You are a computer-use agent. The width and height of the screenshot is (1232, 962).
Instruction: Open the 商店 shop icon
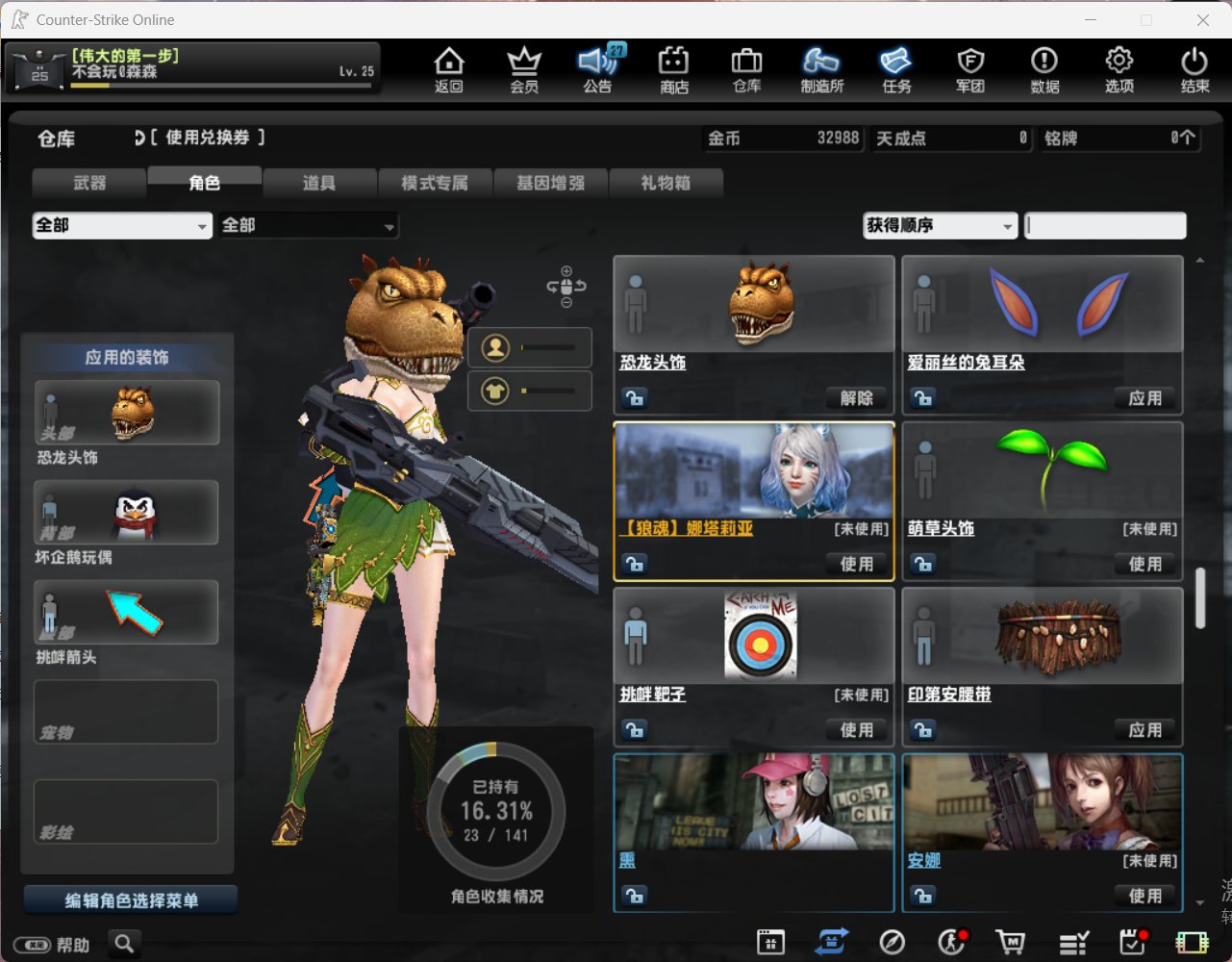[x=673, y=69]
